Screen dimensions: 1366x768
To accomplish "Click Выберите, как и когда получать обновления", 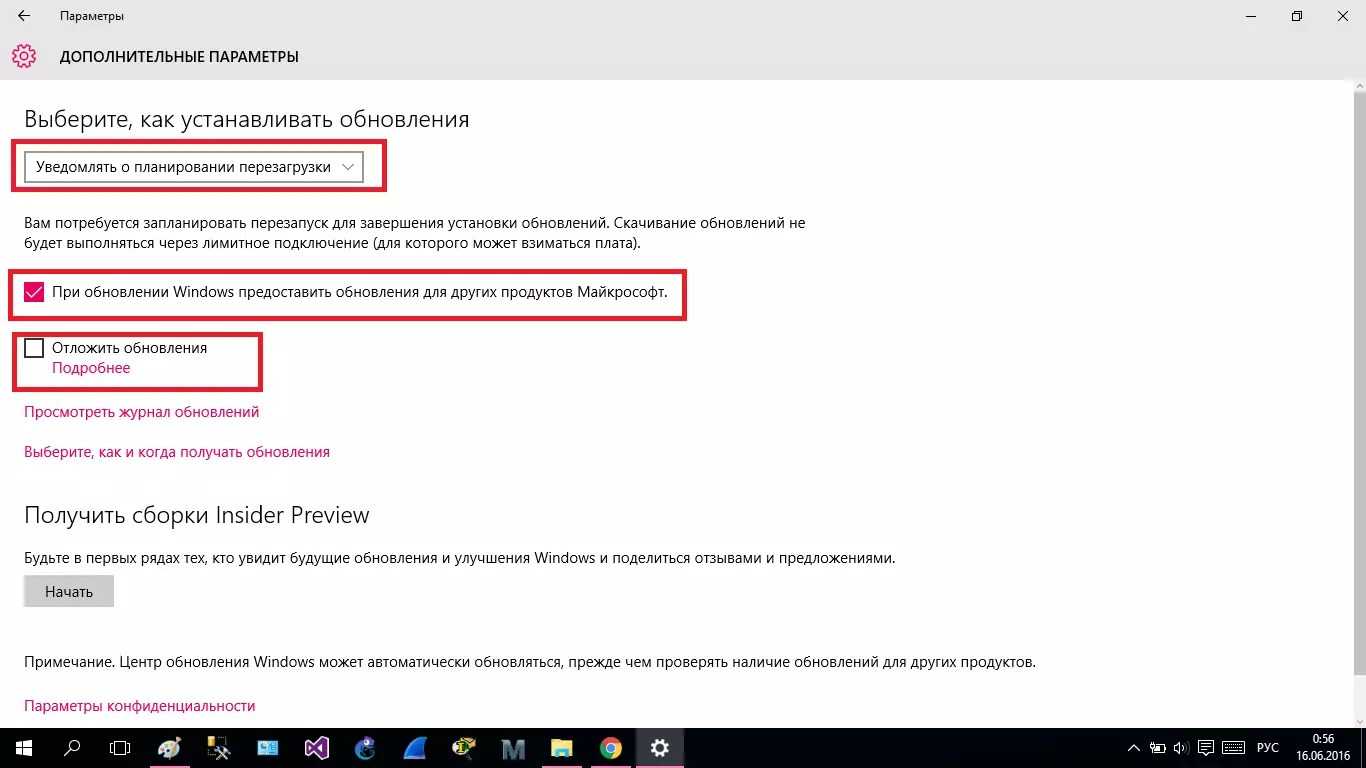I will pyautogui.click(x=177, y=452).
